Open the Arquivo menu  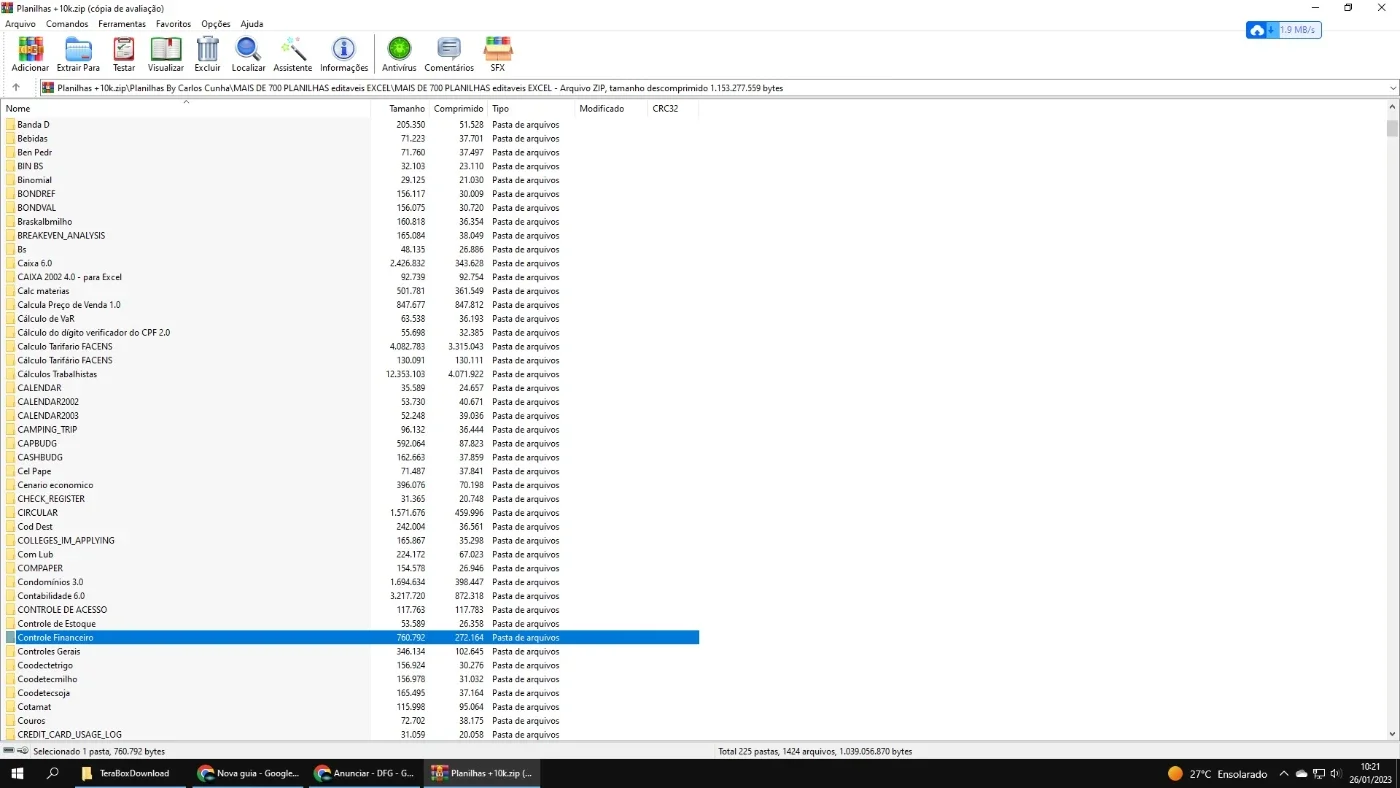20,24
